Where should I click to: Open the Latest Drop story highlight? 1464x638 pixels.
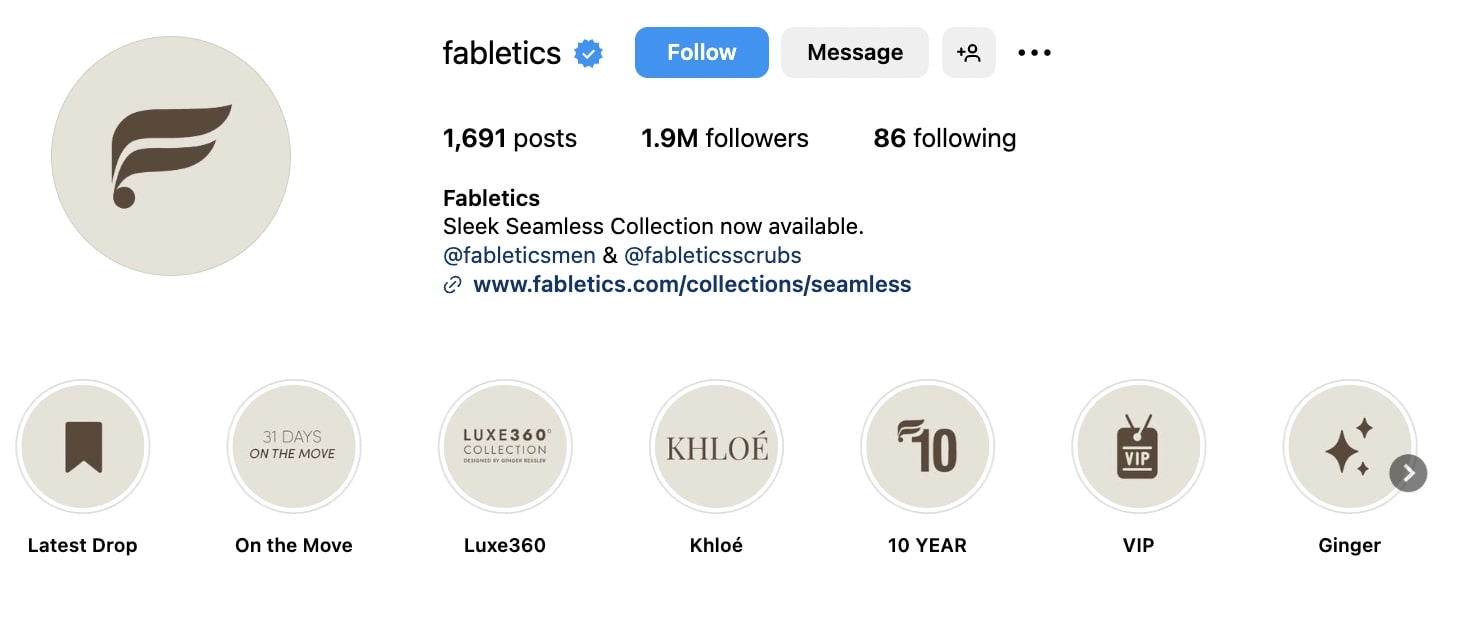83,446
